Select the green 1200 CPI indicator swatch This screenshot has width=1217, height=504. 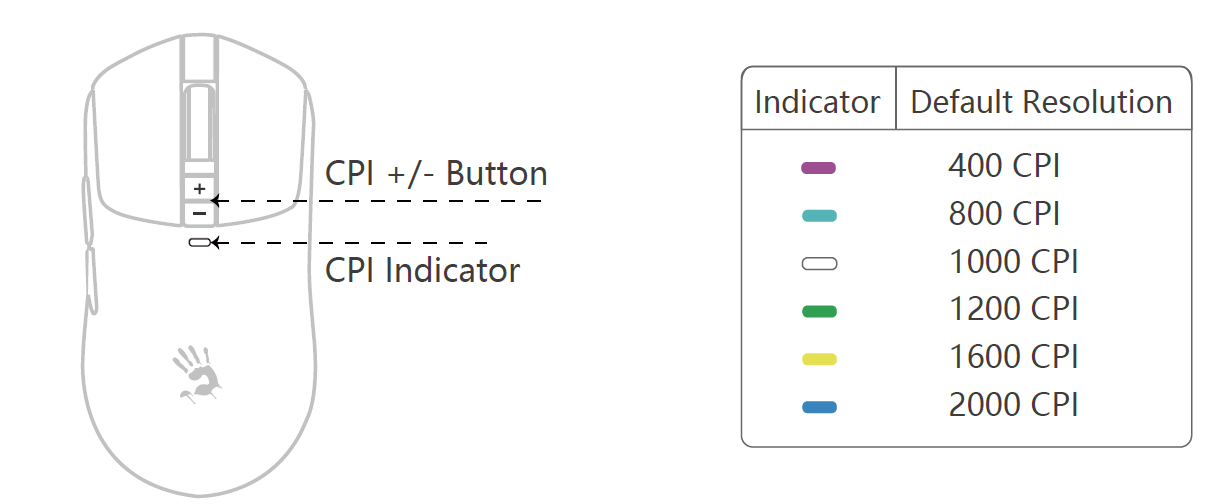(x=819, y=312)
